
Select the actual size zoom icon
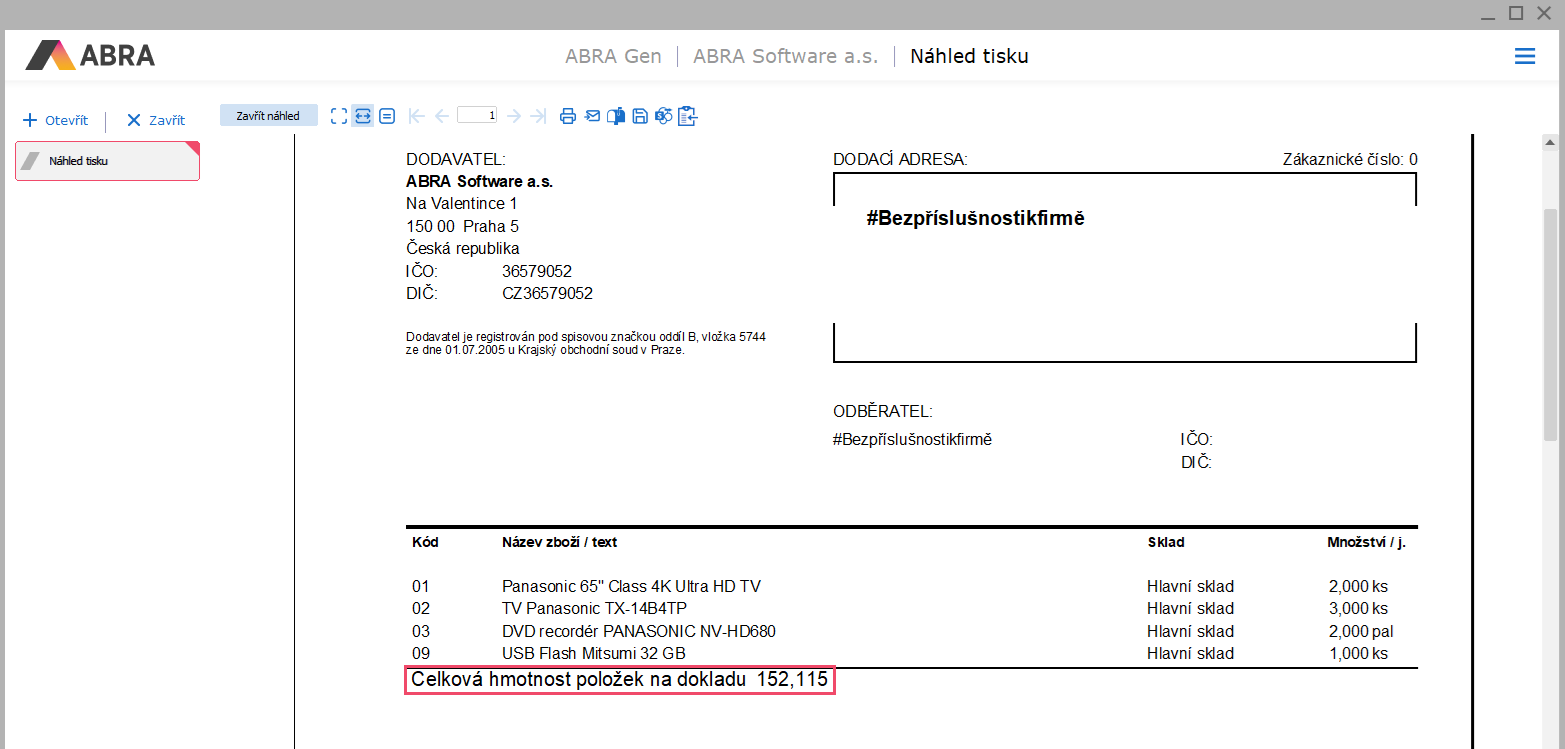(387, 116)
